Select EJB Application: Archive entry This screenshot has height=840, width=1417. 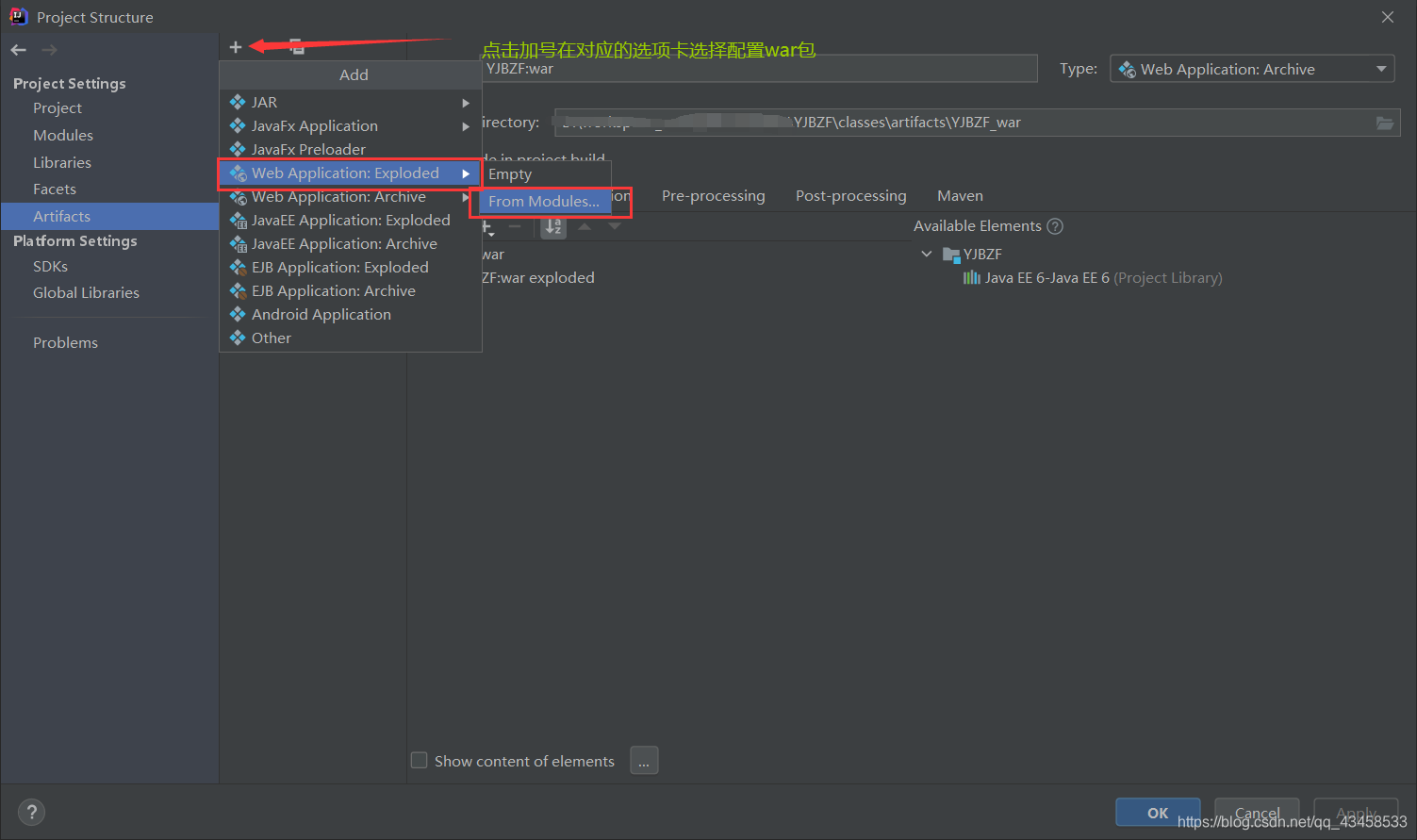pos(350,291)
